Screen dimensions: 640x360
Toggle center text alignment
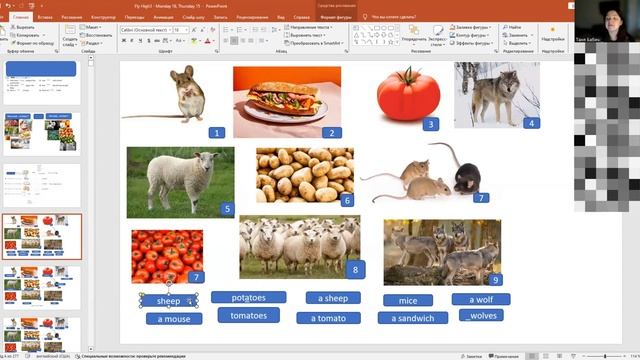(234, 41)
